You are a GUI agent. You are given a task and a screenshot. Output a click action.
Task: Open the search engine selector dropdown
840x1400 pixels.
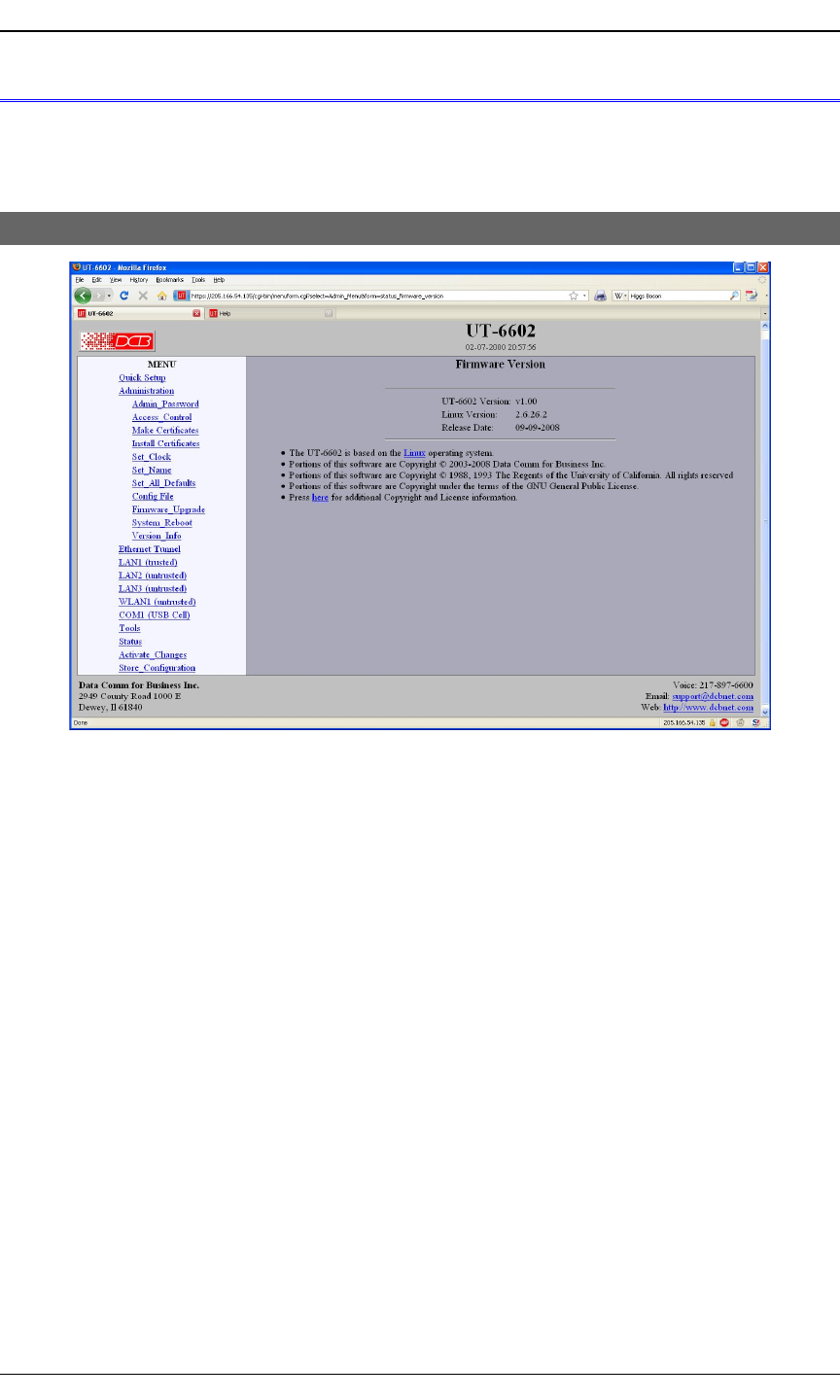[x=621, y=296]
